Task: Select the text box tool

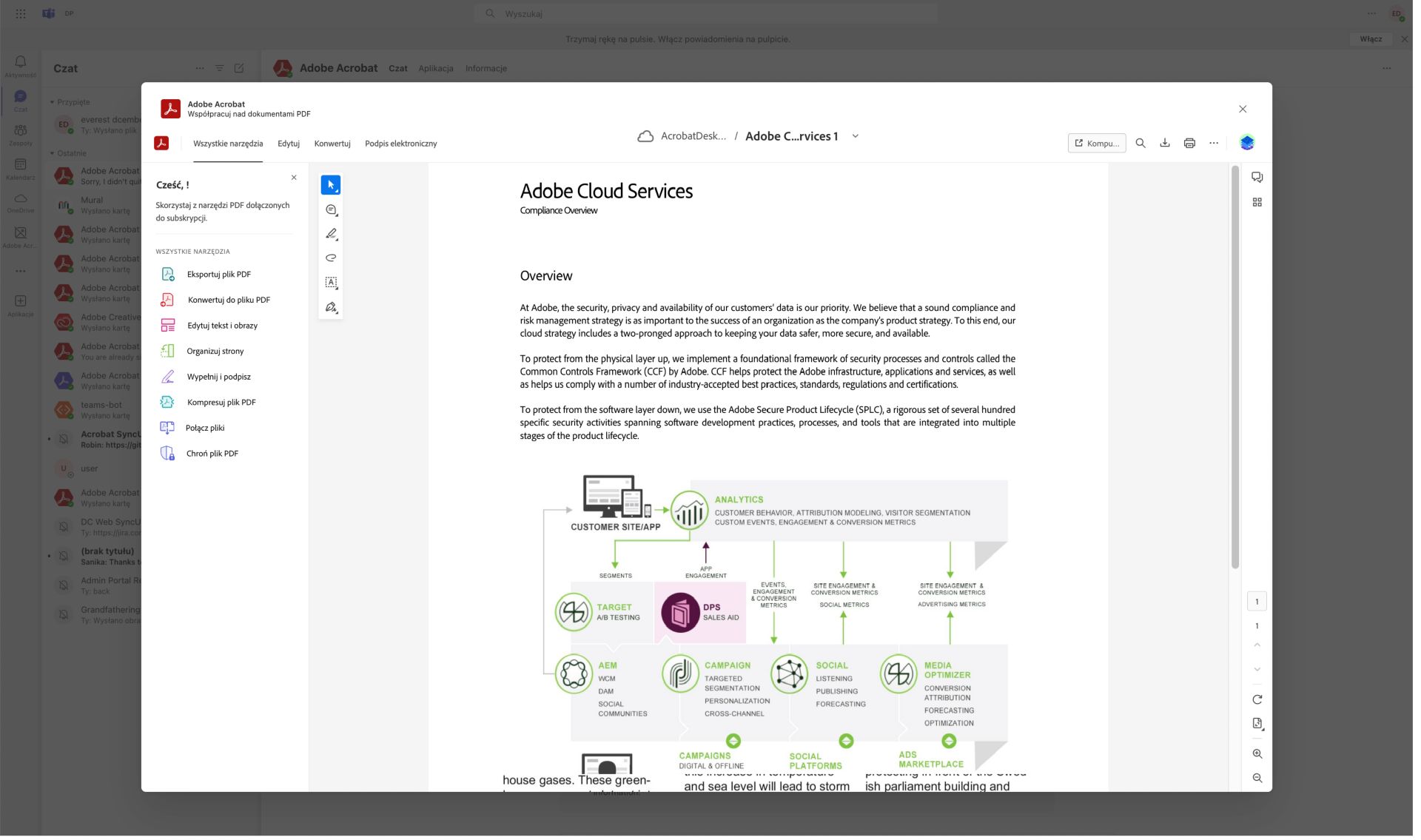Action: 332,284
